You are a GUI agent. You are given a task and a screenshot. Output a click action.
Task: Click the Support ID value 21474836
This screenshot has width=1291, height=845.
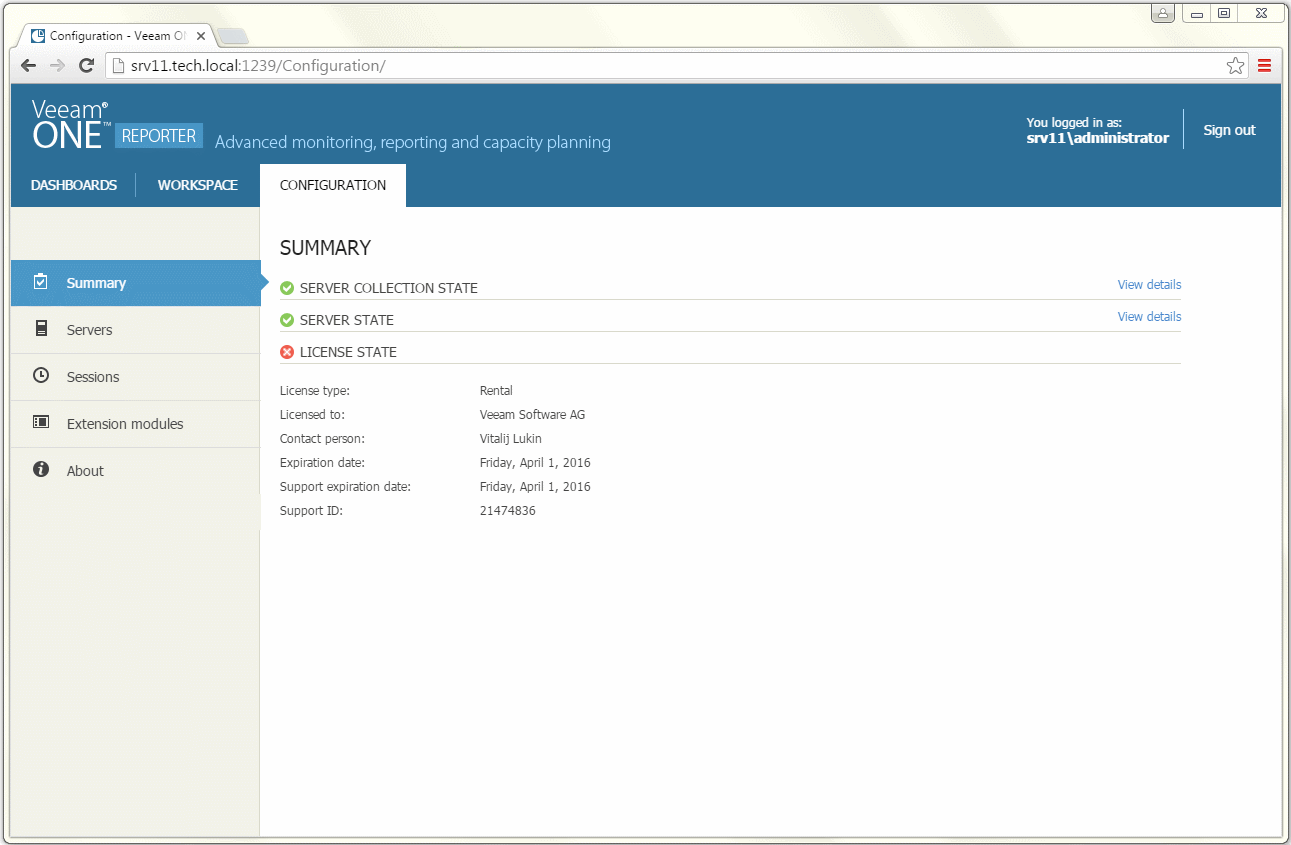[x=507, y=511]
